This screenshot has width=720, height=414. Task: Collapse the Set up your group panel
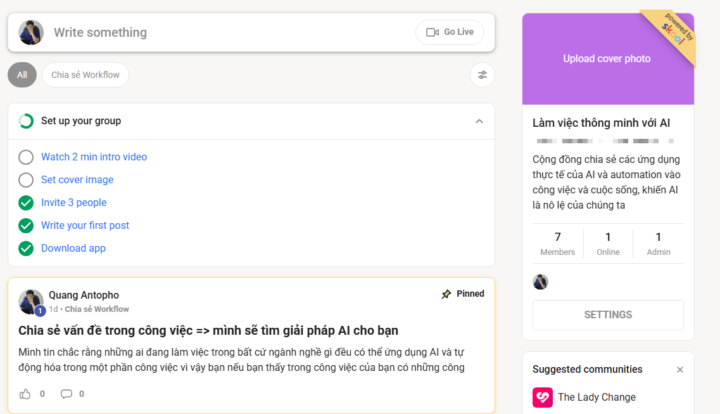(x=479, y=121)
